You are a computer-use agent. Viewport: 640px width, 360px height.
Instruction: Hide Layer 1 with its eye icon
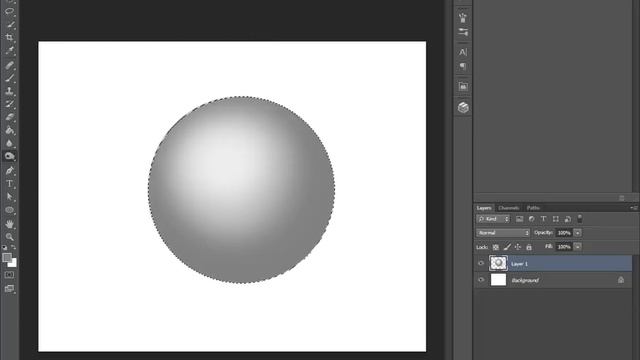(x=481, y=264)
